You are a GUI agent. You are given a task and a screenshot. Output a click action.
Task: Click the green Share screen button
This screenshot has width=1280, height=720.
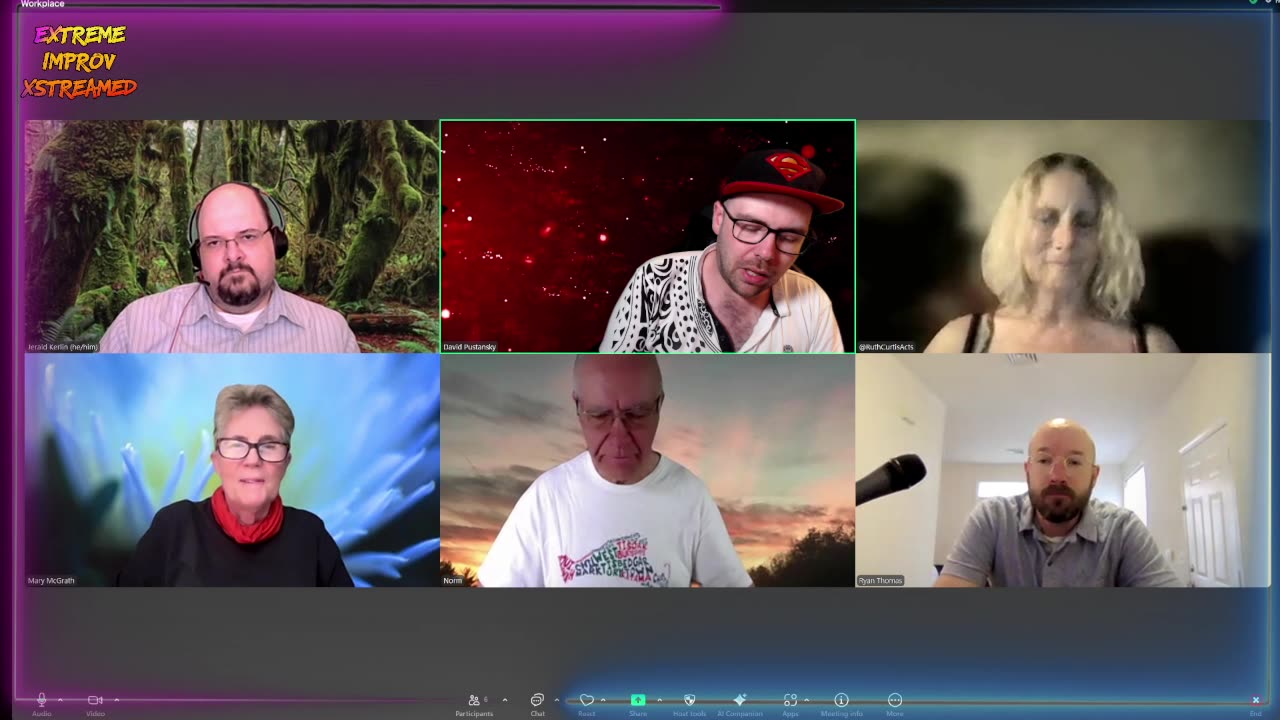click(638, 704)
